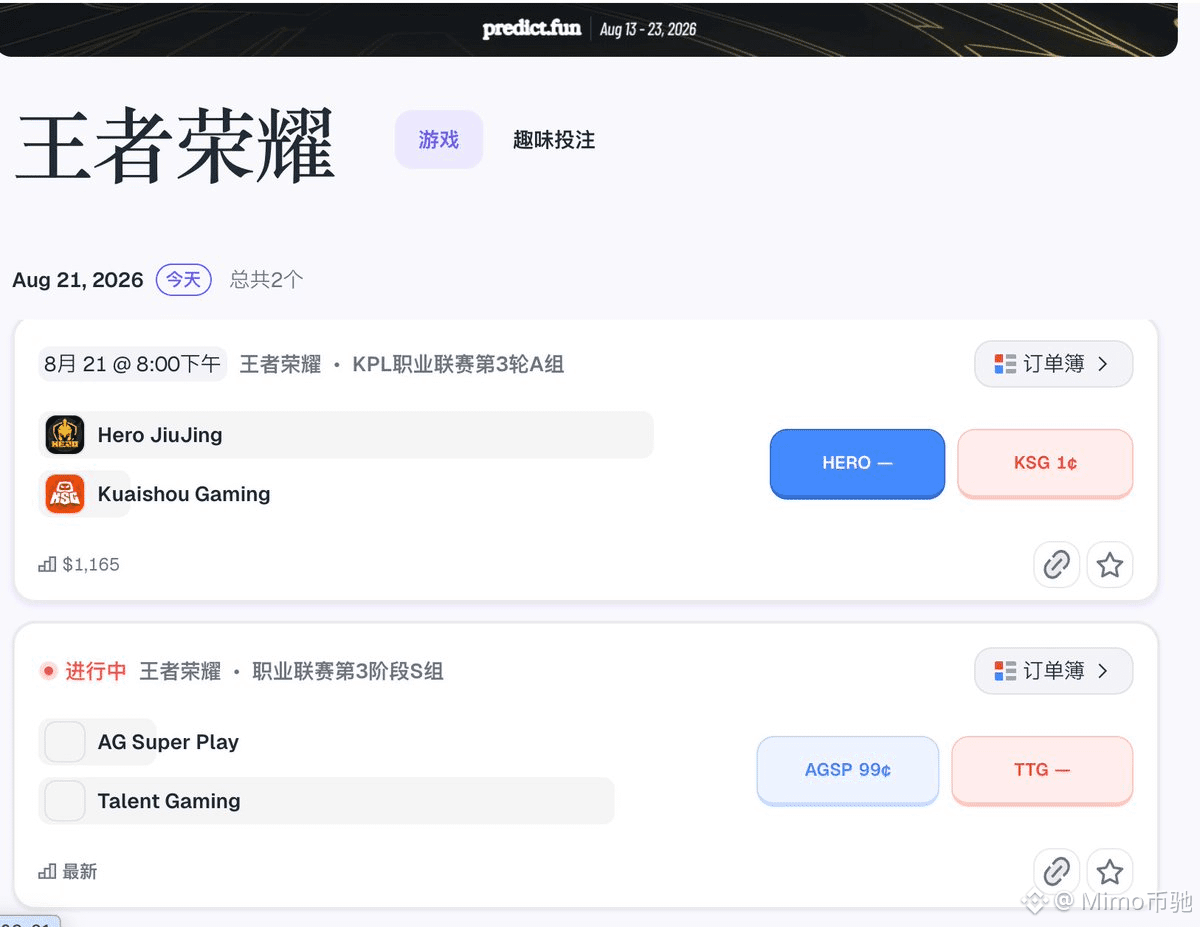This screenshot has height=927, width=1200.
Task: Open the AG Super Play team row
Action: pos(98,742)
